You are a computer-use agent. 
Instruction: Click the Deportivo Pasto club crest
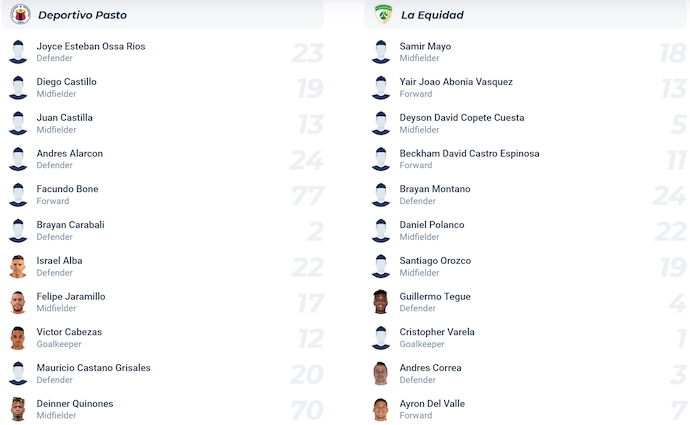[20, 14]
